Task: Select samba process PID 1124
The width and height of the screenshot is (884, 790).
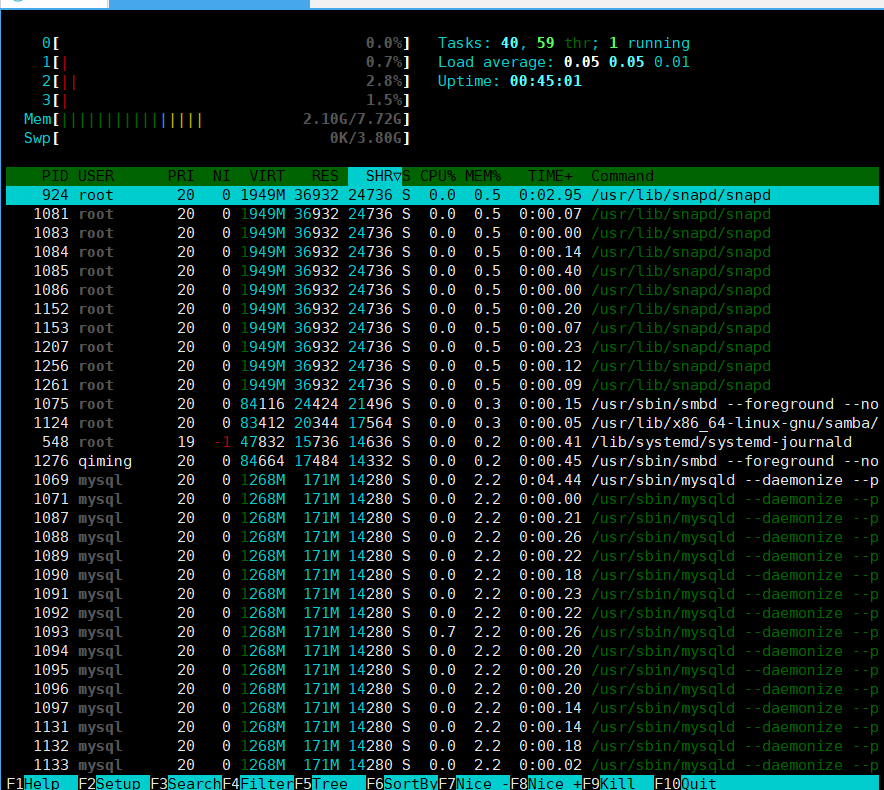Action: (x=442, y=423)
